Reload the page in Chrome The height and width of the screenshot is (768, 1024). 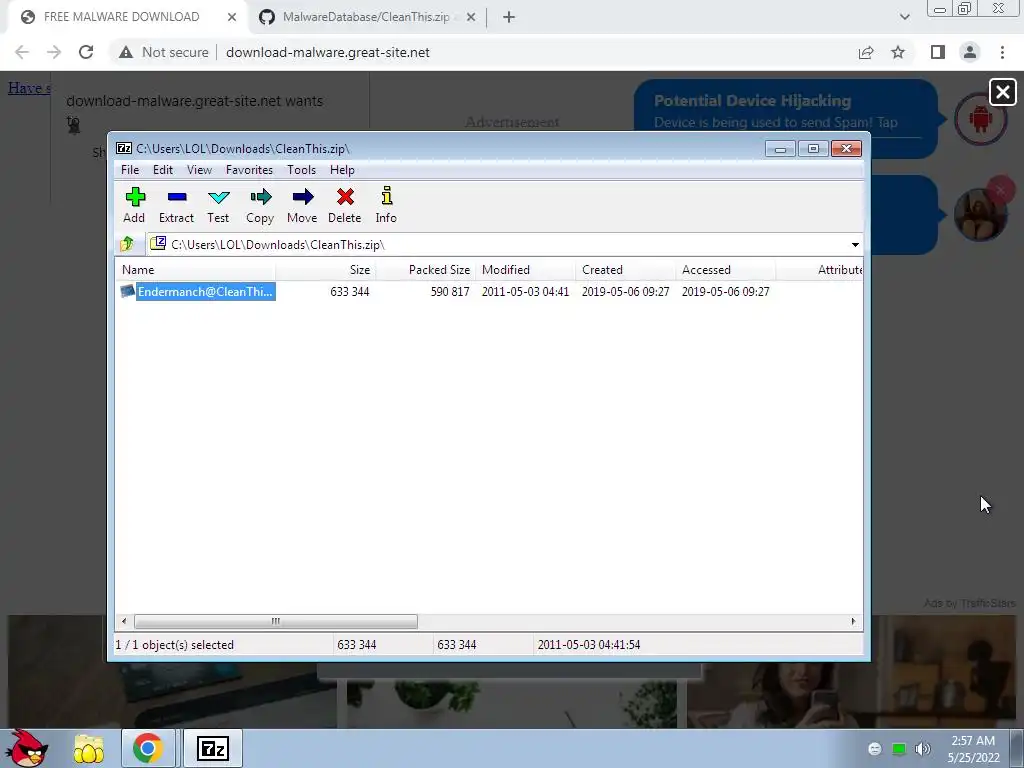tap(86, 52)
